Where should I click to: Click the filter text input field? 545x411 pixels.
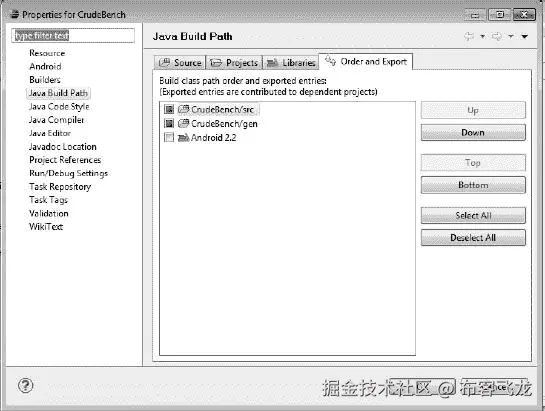pos(73,36)
